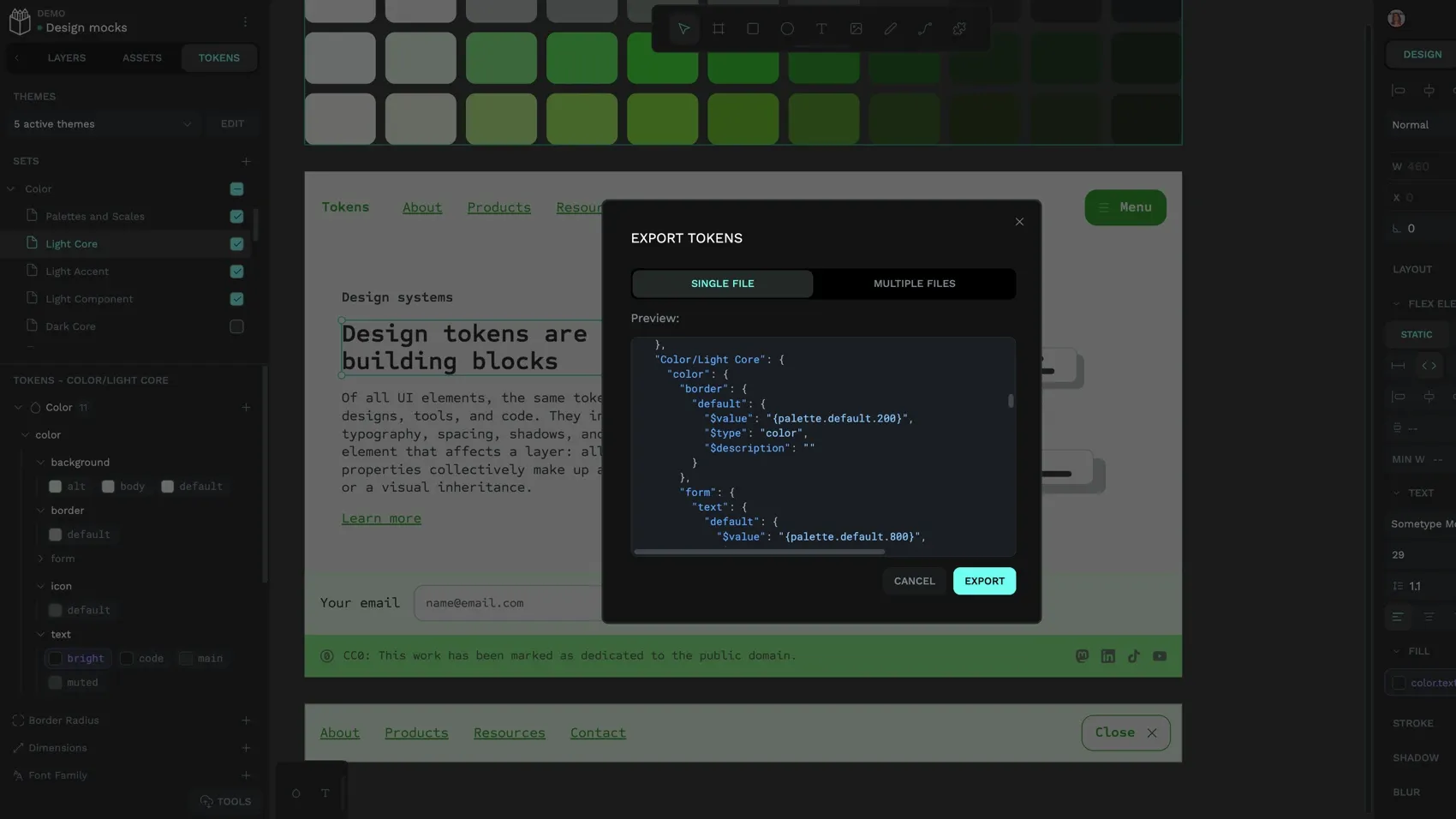Open the Plugins puzzle icon
This screenshot has width=1456, height=819.
(959, 28)
